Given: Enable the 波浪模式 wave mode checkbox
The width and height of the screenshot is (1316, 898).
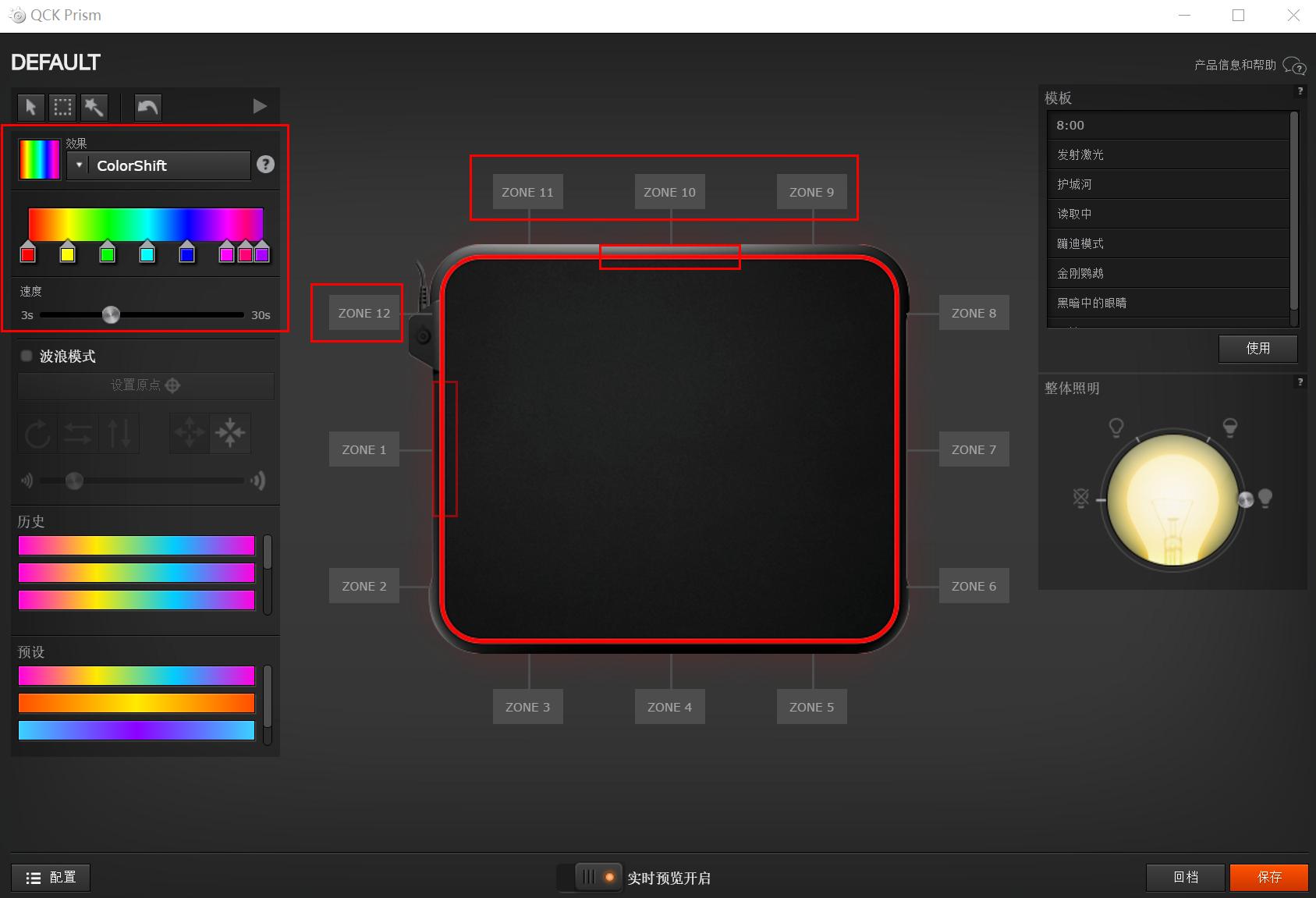Looking at the screenshot, I should point(27,356).
